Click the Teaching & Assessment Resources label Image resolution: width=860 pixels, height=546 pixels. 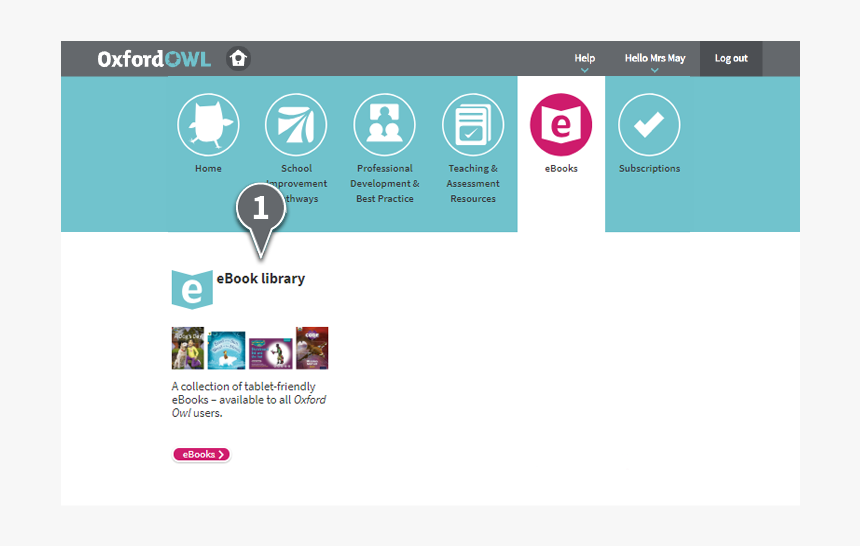pyautogui.click(x=473, y=183)
